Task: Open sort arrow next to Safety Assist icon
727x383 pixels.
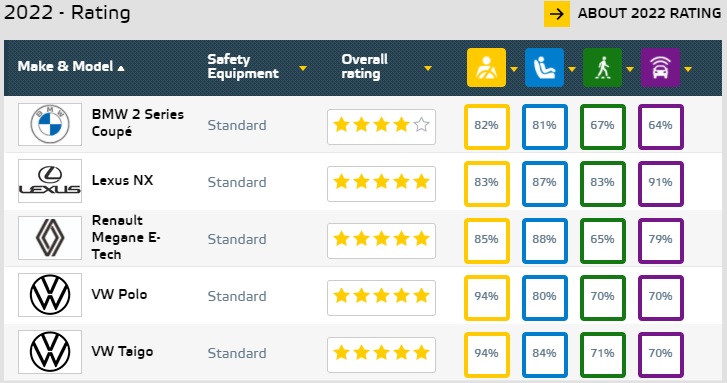Action: click(688, 70)
